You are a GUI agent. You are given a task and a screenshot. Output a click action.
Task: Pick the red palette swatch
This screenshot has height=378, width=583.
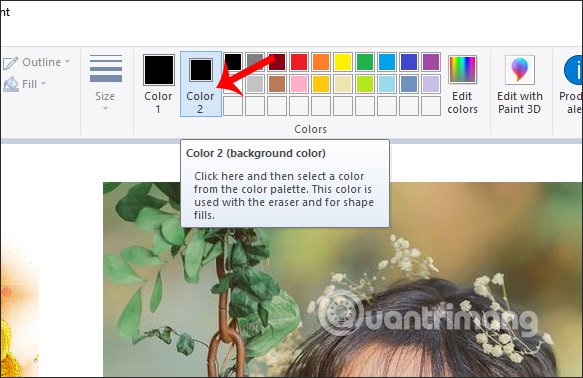pyautogui.click(x=299, y=62)
